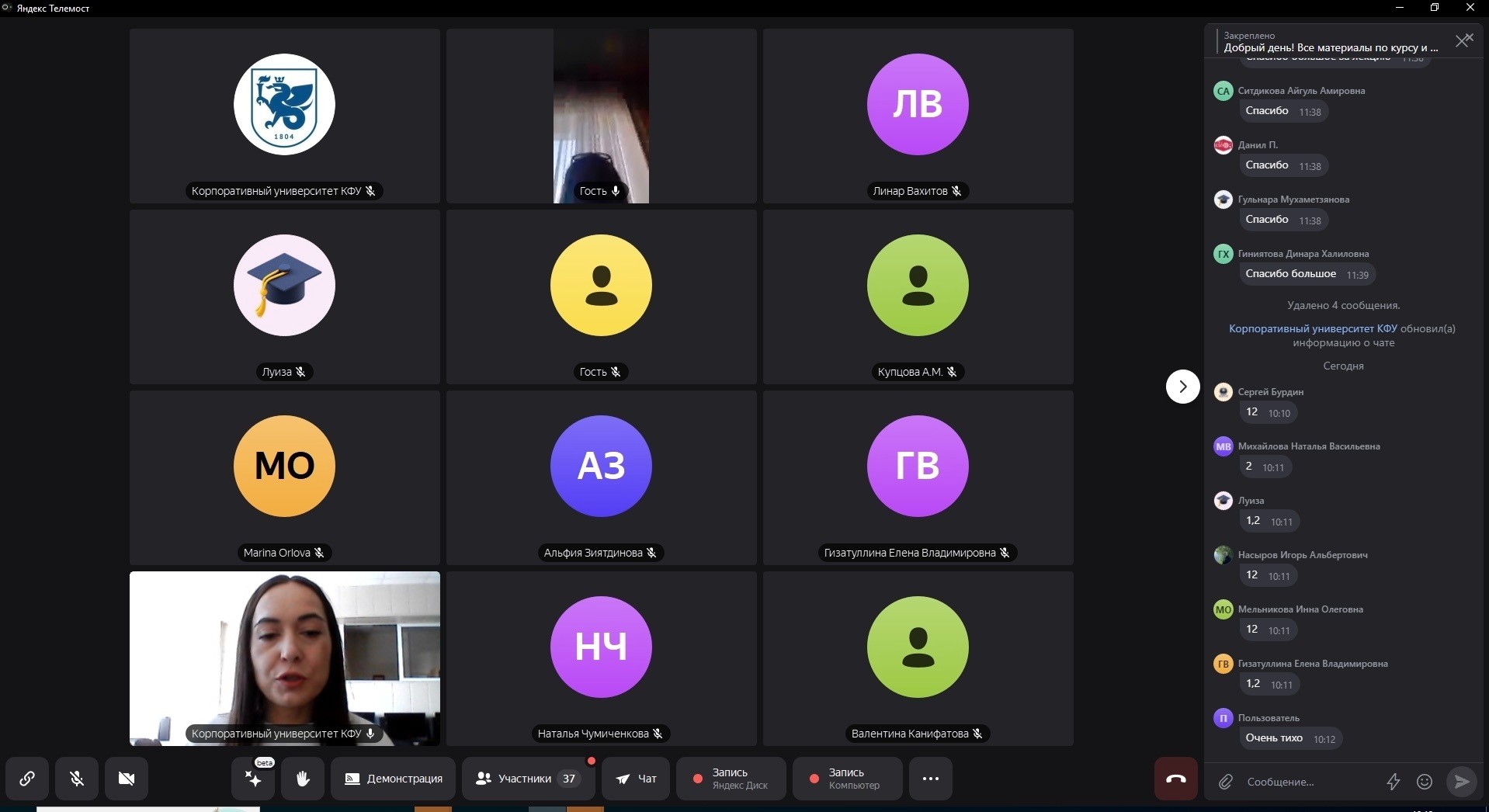Open quick reactions lightning icon
1489x812 pixels.
(1394, 782)
